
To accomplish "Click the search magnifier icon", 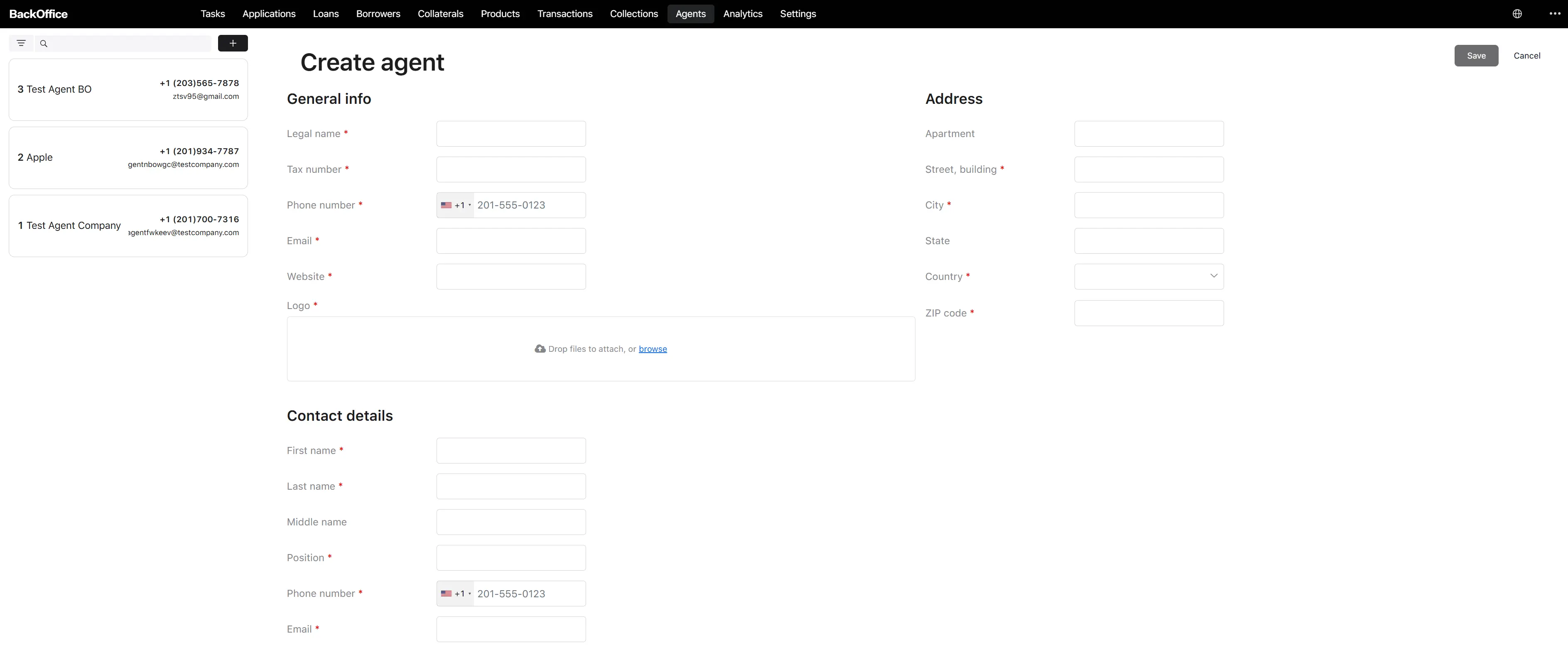I will click(44, 43).
